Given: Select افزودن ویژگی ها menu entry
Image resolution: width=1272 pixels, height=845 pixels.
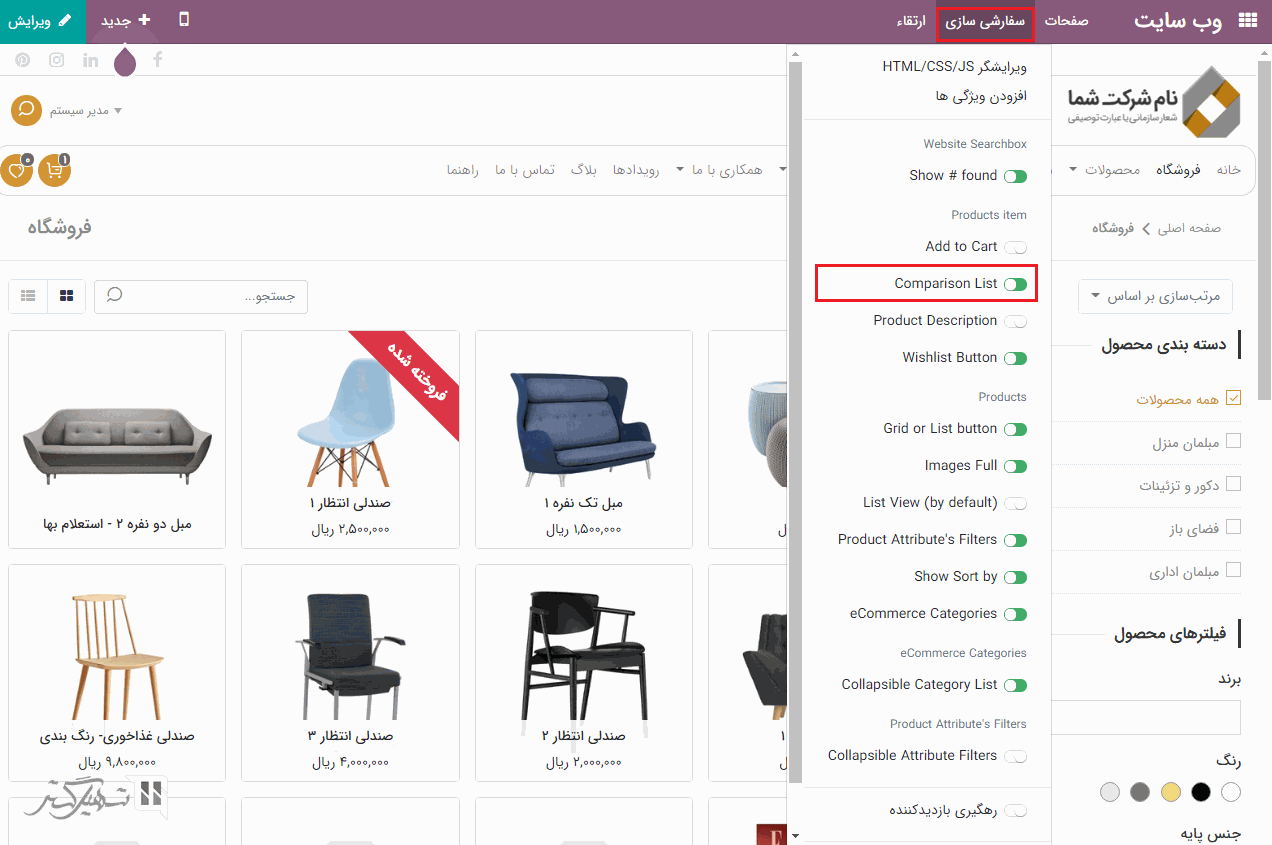Looking at the screenshot, I should click(981, 96).
